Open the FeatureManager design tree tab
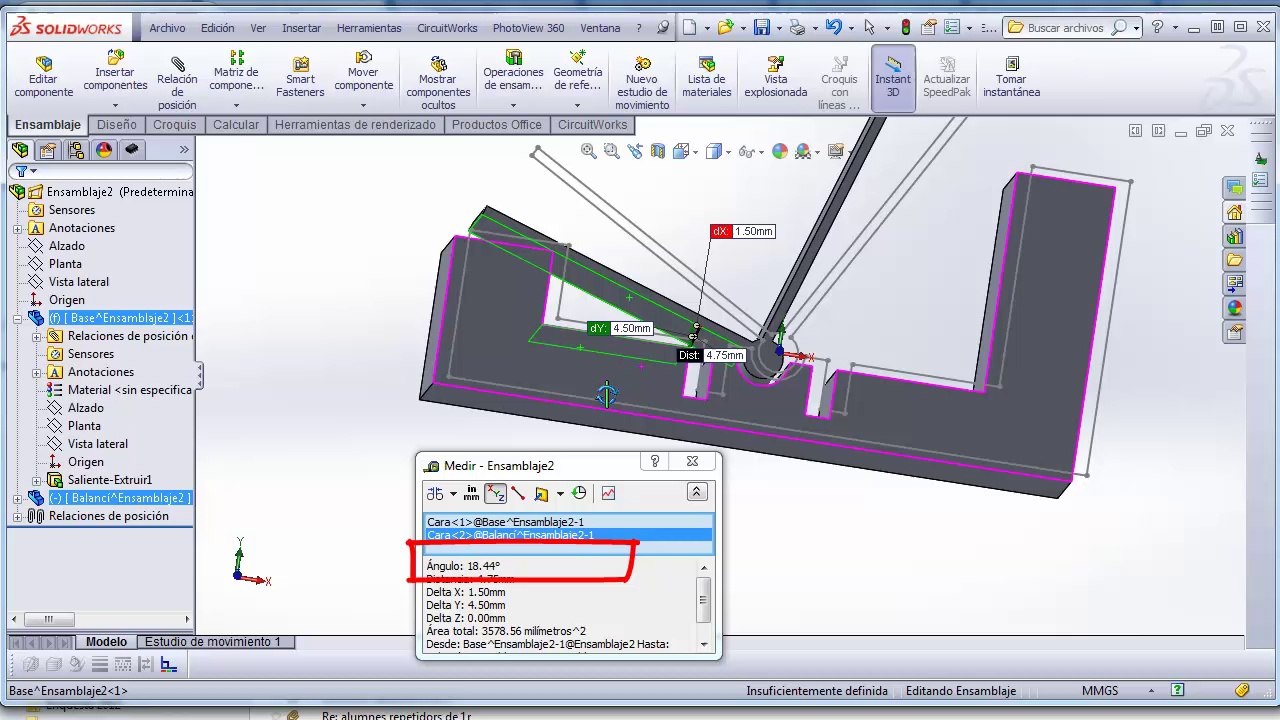 pyautogui.click(x=20, y=150)
